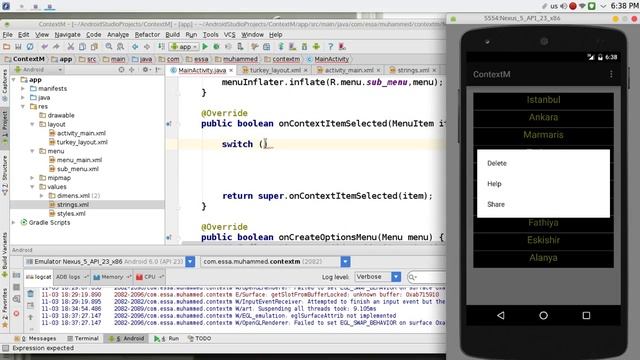This screenshot has height=360, width=640.
Task: Open the Run tool window button
Action: (167, 338)
